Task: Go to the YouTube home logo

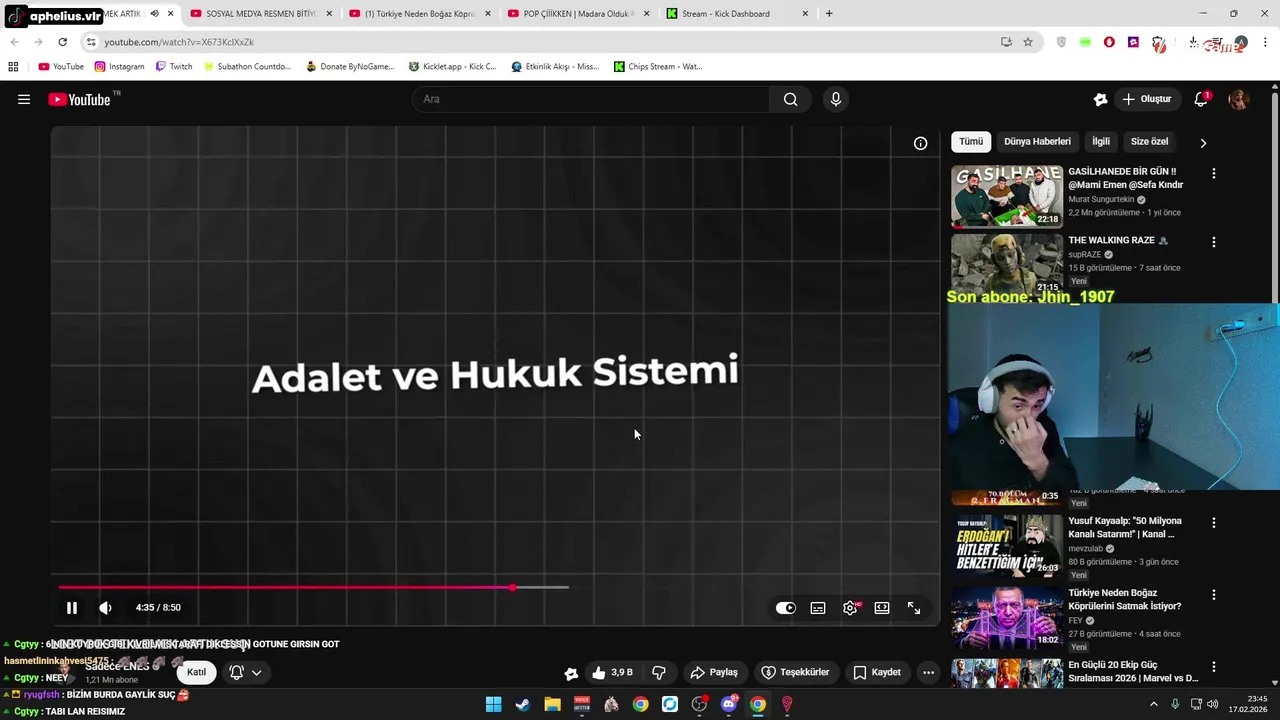Action: pyautogui.click(x=79, y=99)
